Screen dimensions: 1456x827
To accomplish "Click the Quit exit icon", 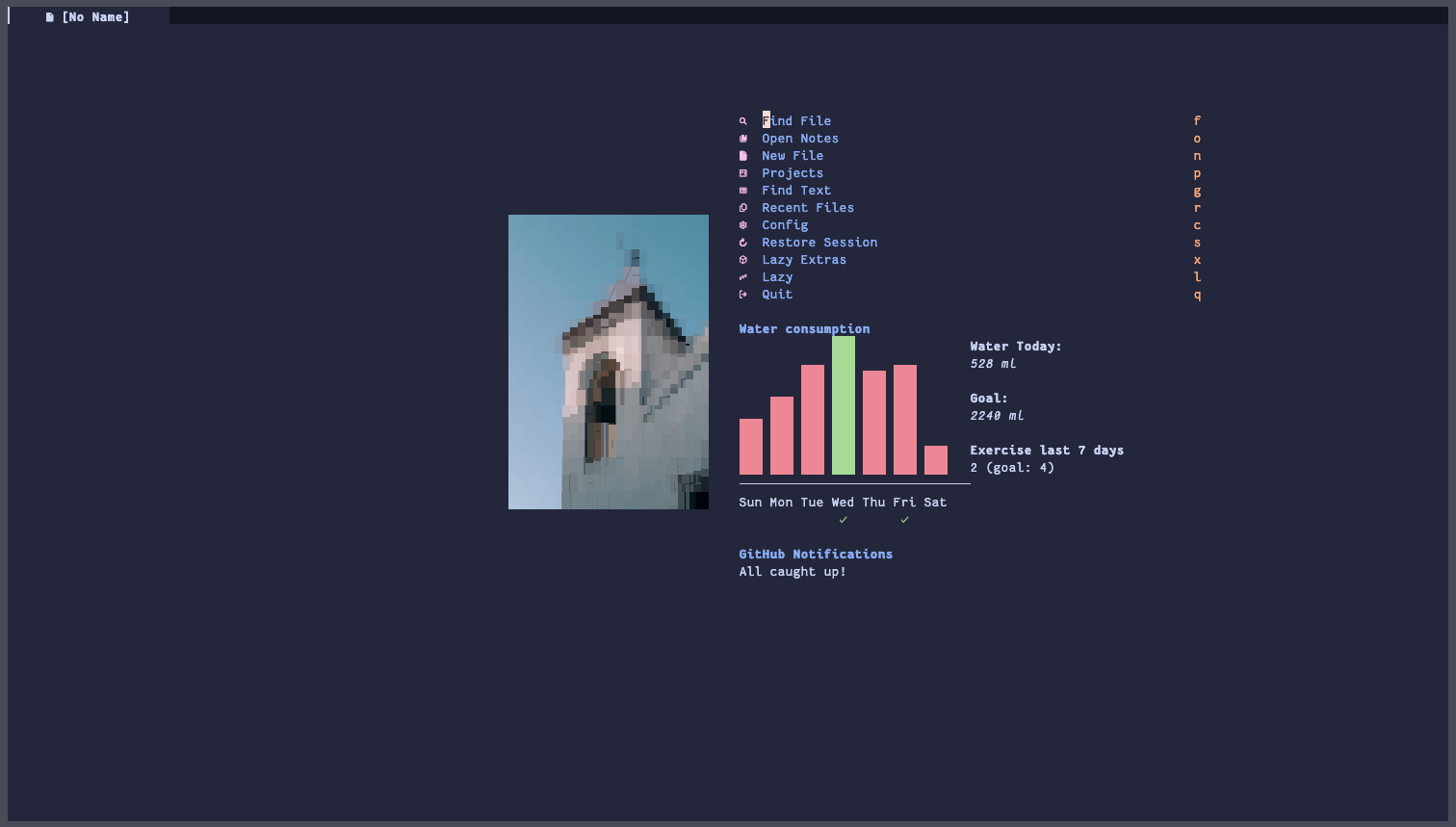I will click(x=742, y=294).
